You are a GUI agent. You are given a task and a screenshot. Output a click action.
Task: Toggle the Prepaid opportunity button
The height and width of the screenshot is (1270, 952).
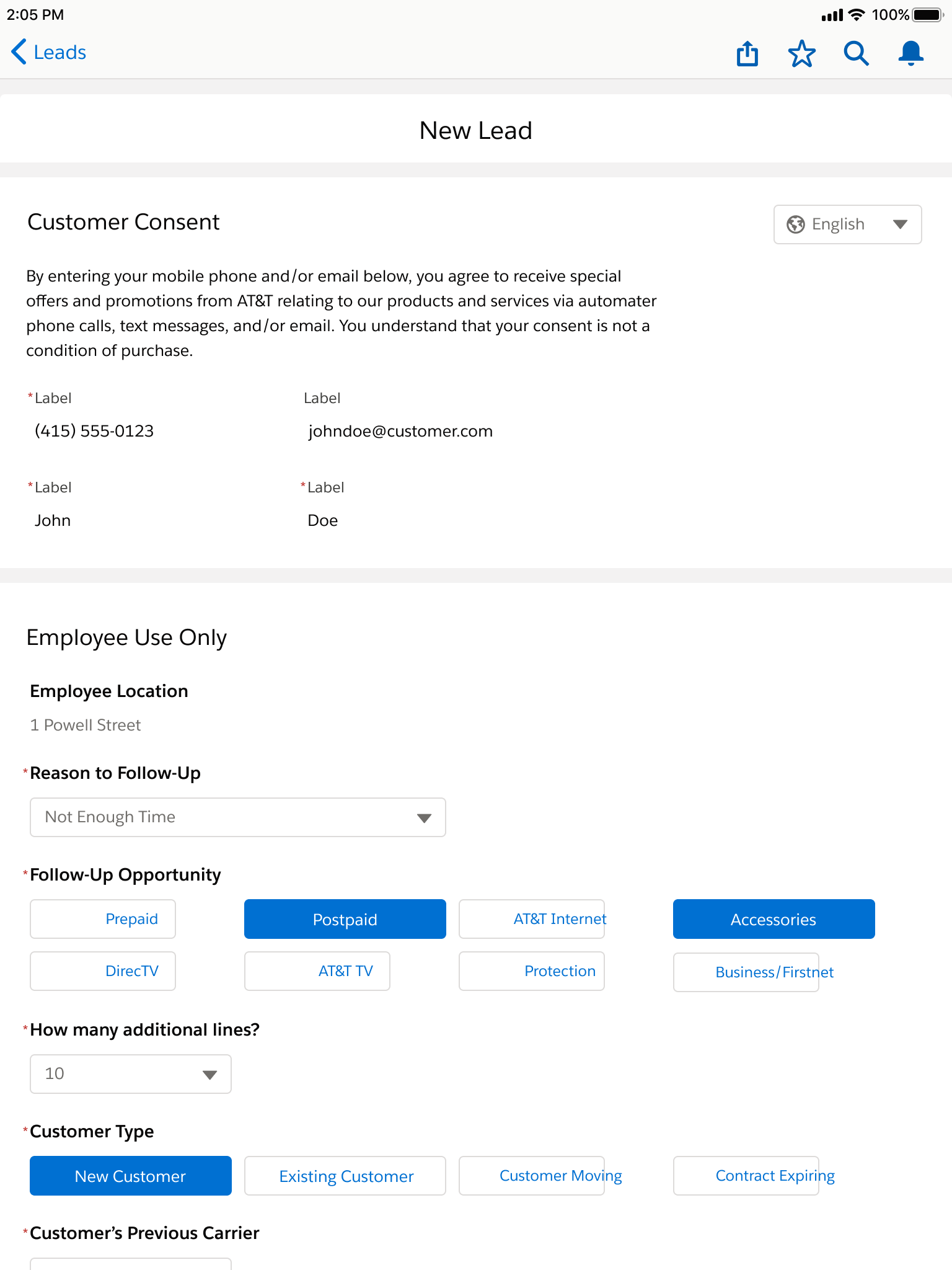(x=103, y=919)
